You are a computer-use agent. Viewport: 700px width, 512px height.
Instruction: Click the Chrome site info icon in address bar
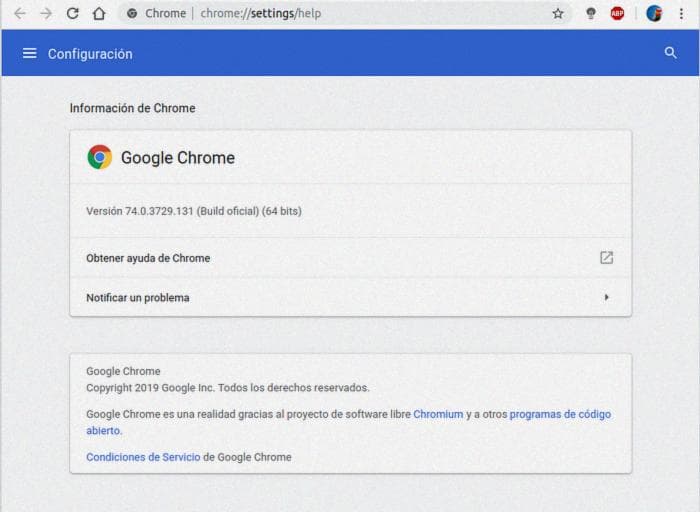(132, 13)
